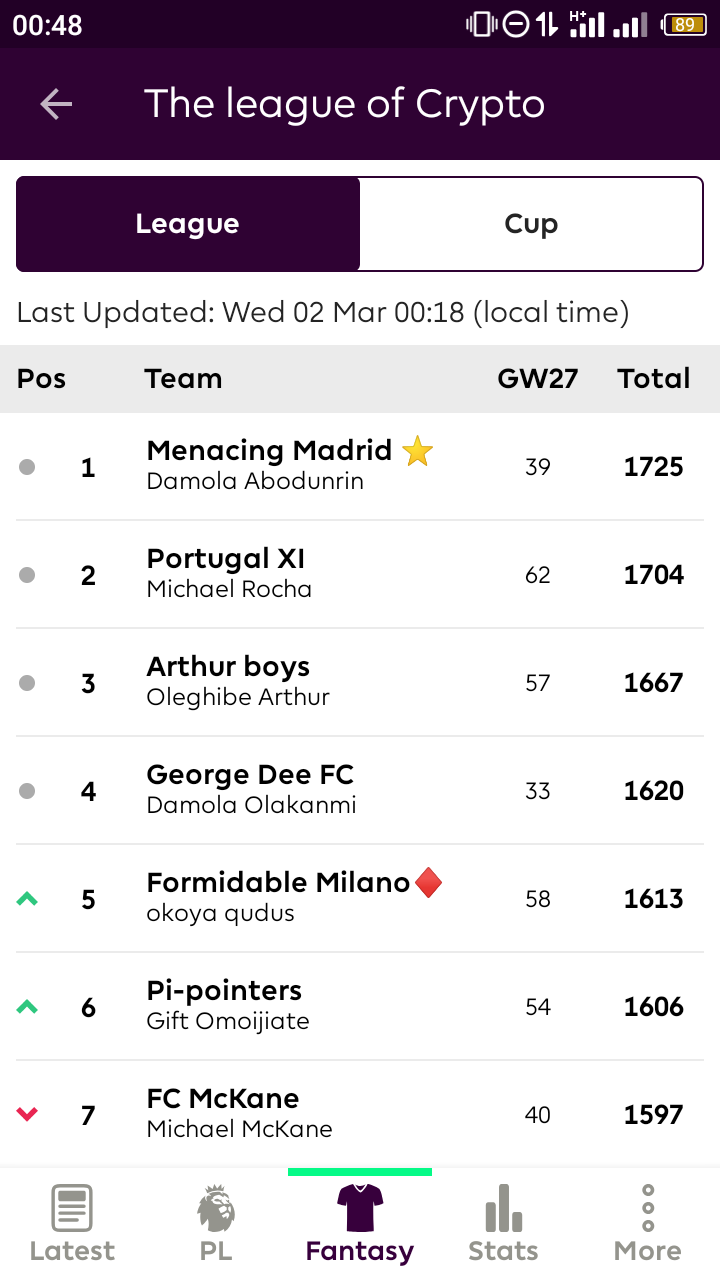Tap red down arrow beside FC McKane

tap(27, 1114)
